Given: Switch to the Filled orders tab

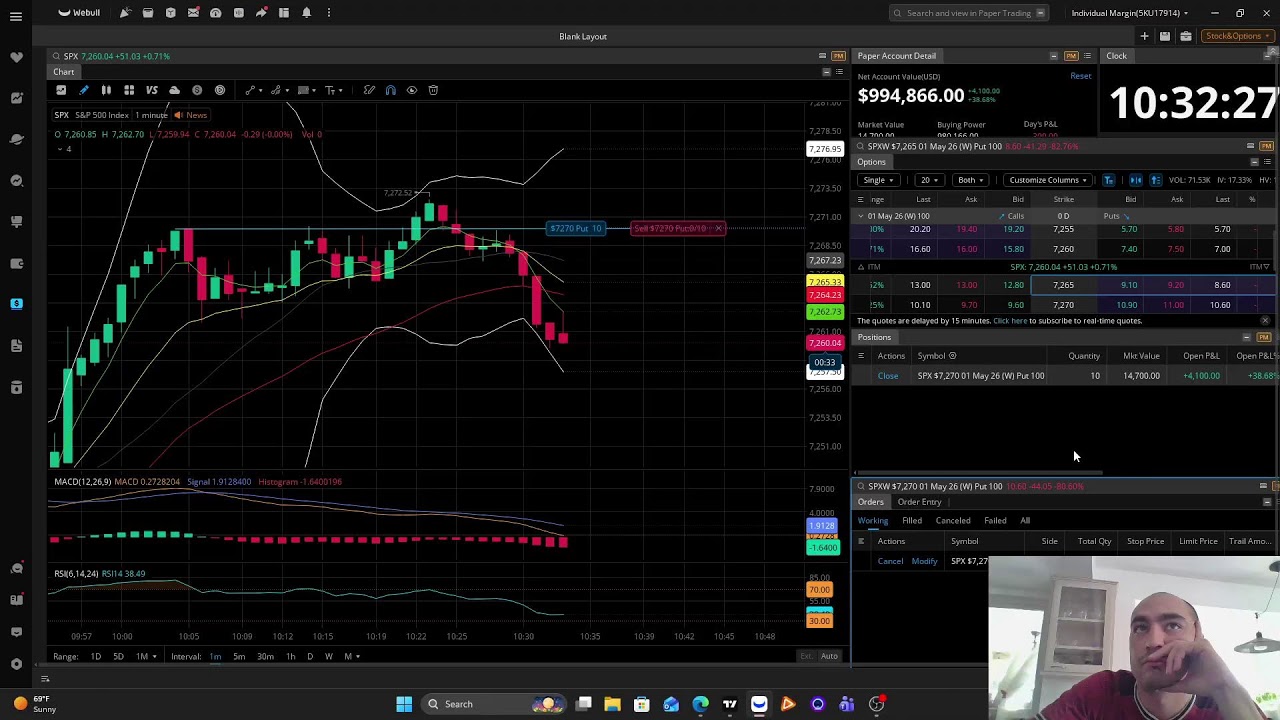Looking at the screenshot, I should (x=912, y=520).
